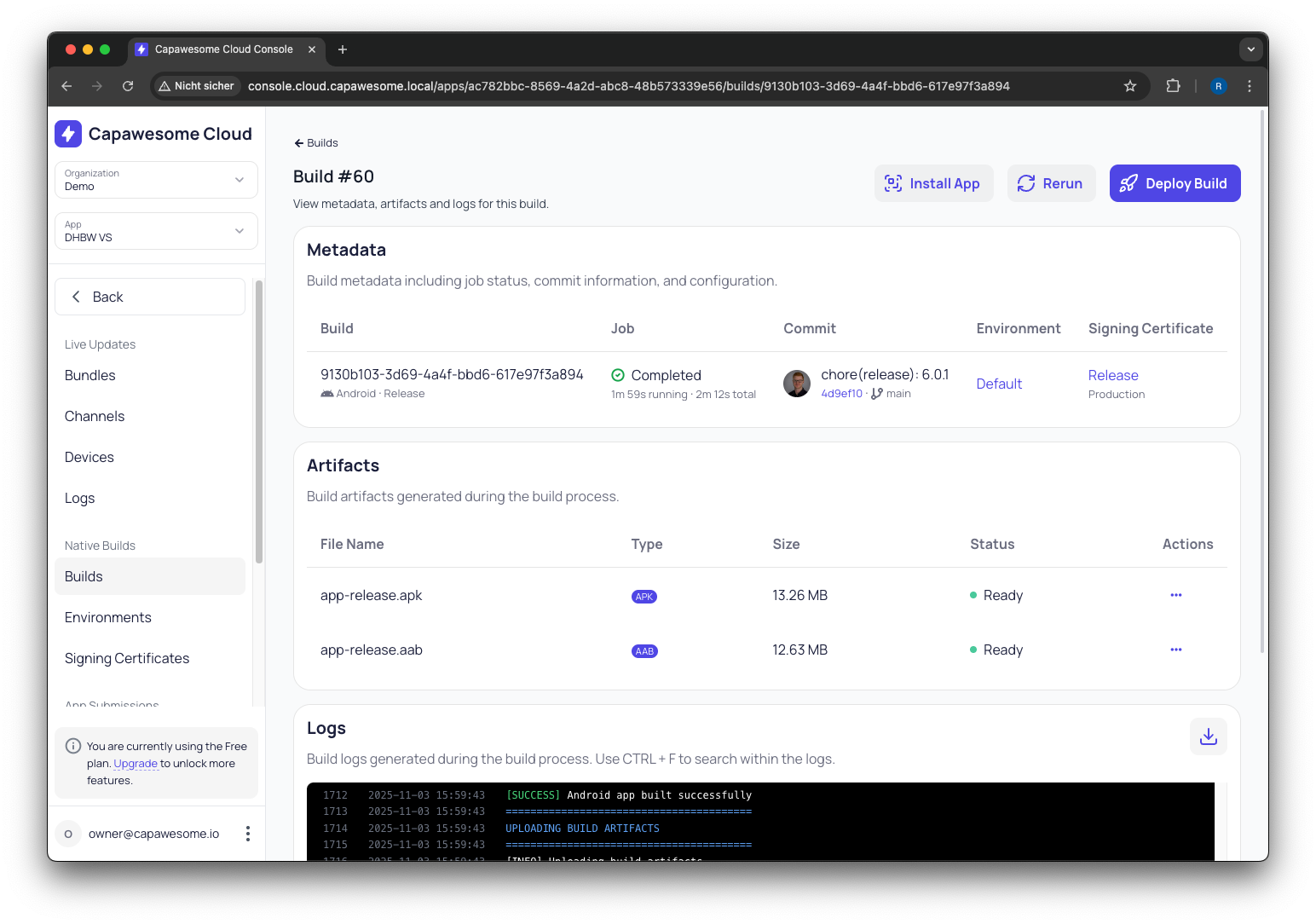Click the rocket icon on Deploy Build
Screen dimensions: 1316x924
(1129, 183)
